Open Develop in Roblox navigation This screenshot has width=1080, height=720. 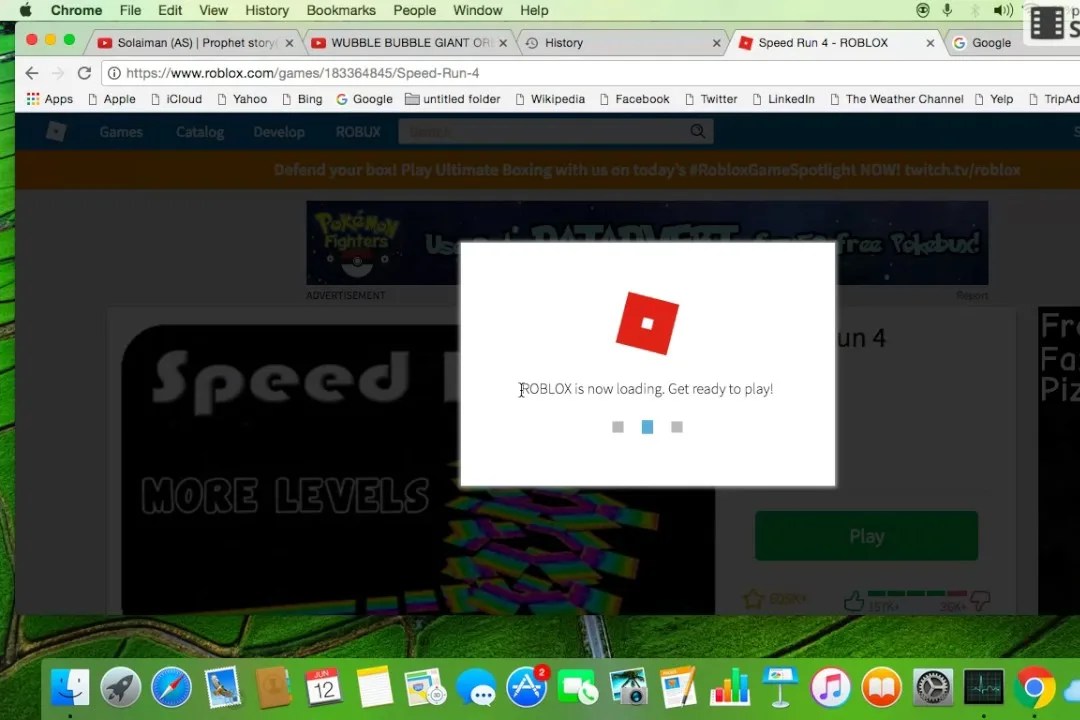[x=279, y=132]
